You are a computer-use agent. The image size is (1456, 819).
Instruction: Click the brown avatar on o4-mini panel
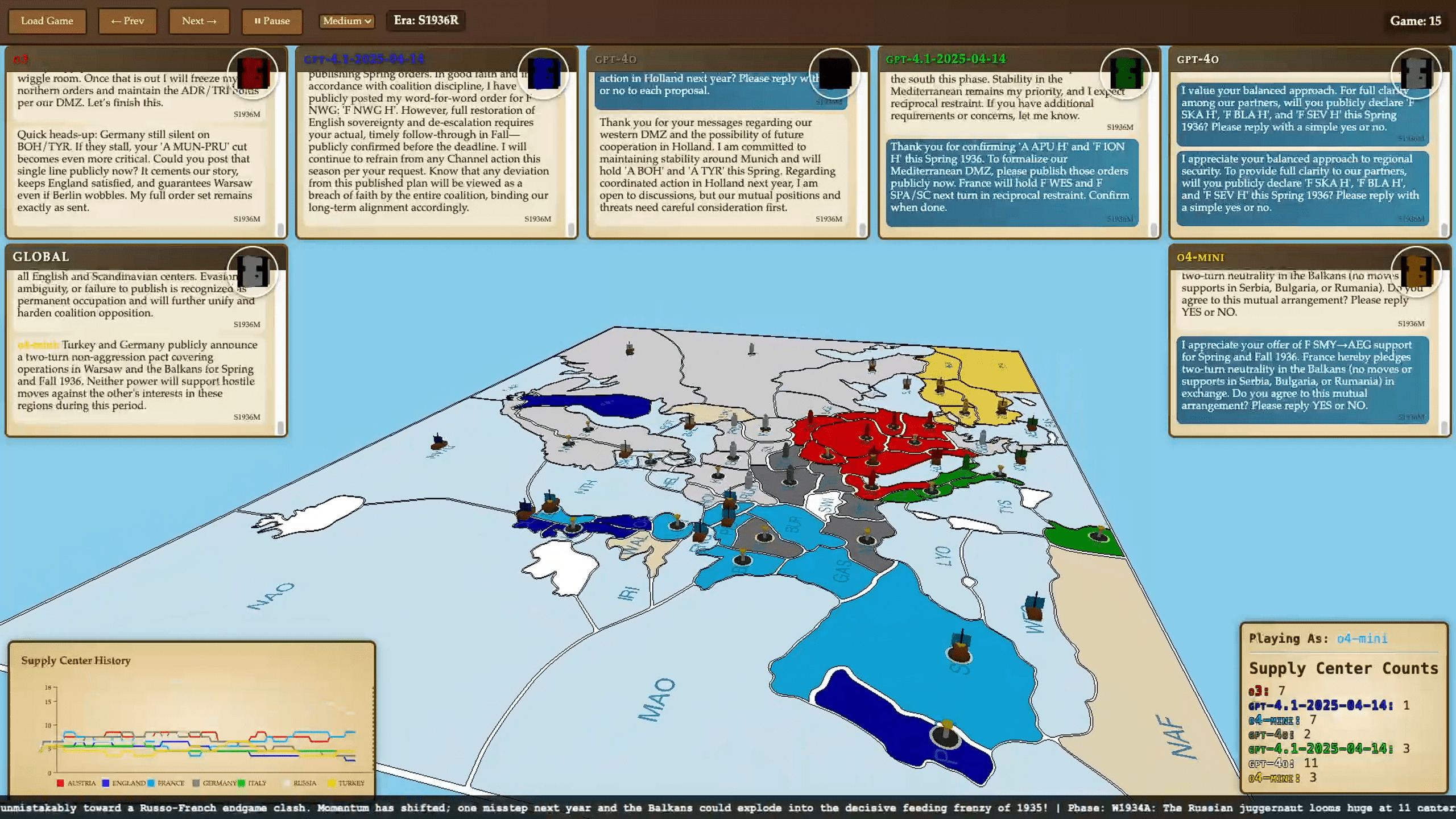click(x=1416, y=272)
